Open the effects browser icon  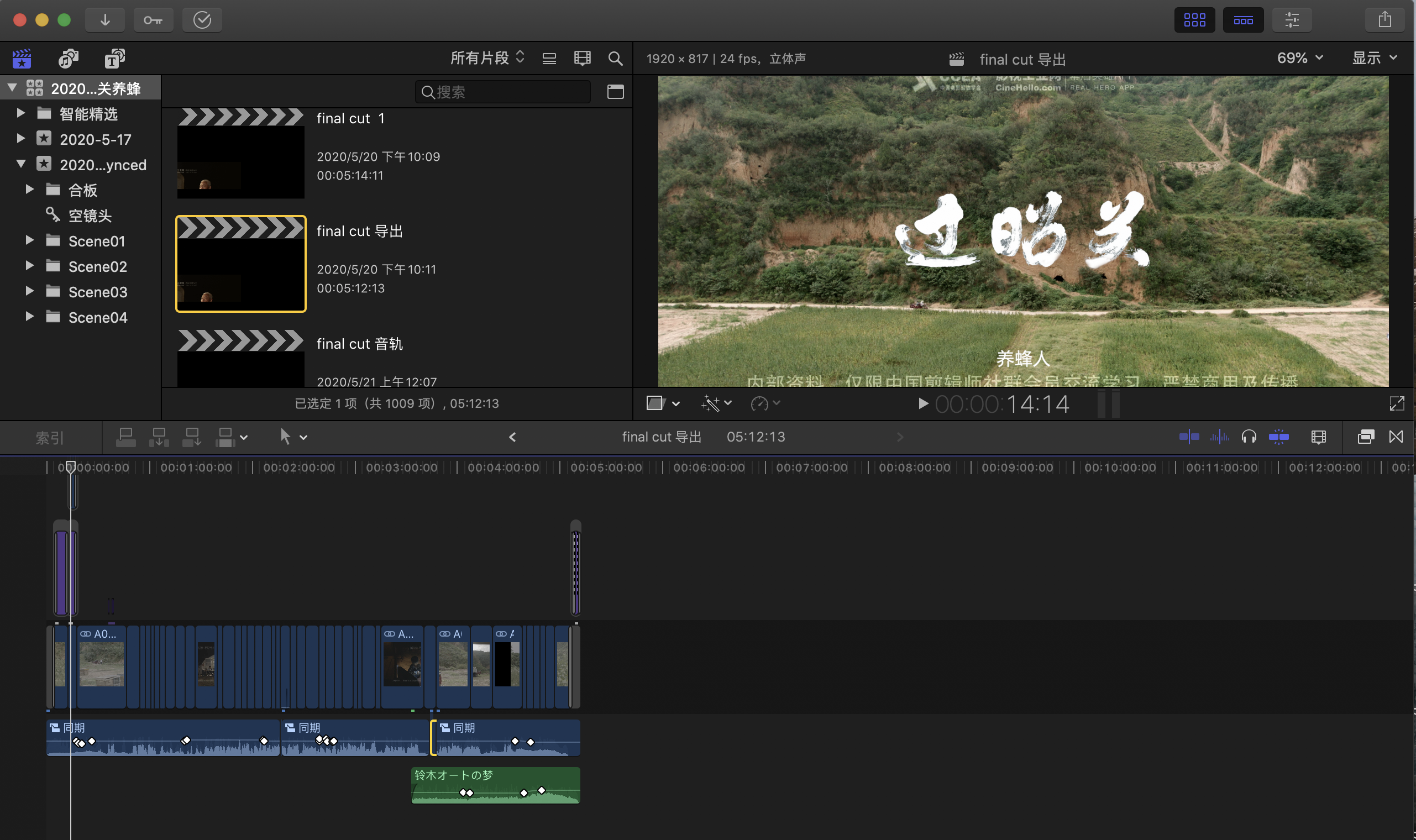point(1365,437)
